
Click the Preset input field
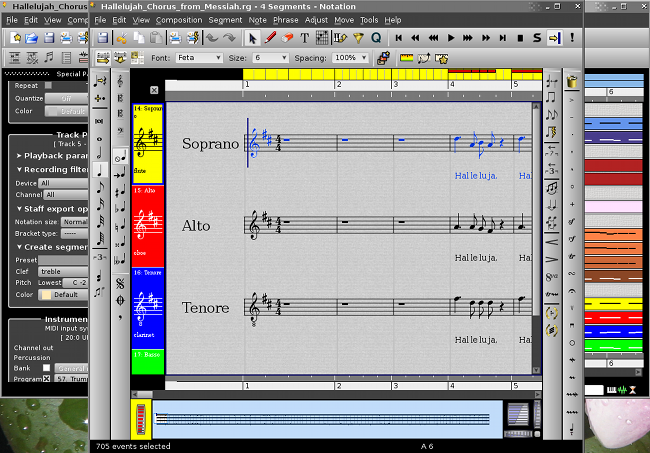tap(63, 260)
